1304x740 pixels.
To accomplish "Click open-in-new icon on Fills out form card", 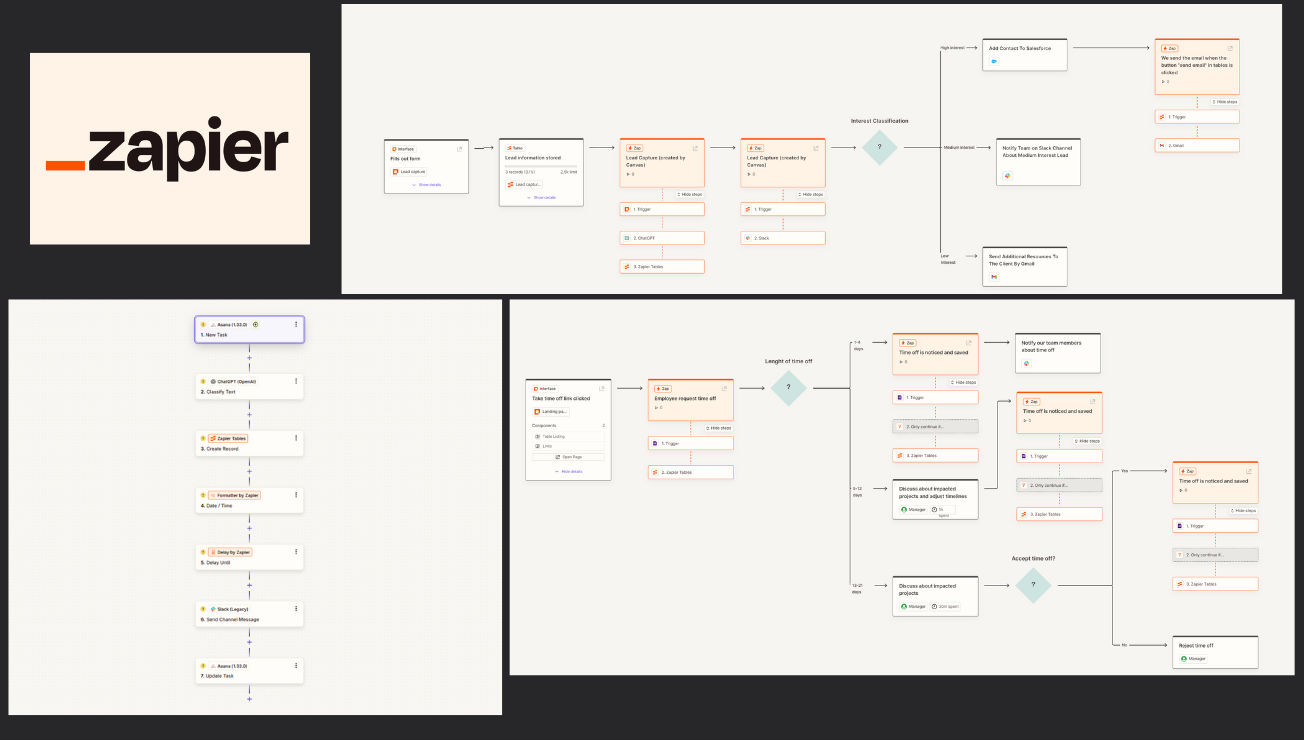I will pos(460,148).
